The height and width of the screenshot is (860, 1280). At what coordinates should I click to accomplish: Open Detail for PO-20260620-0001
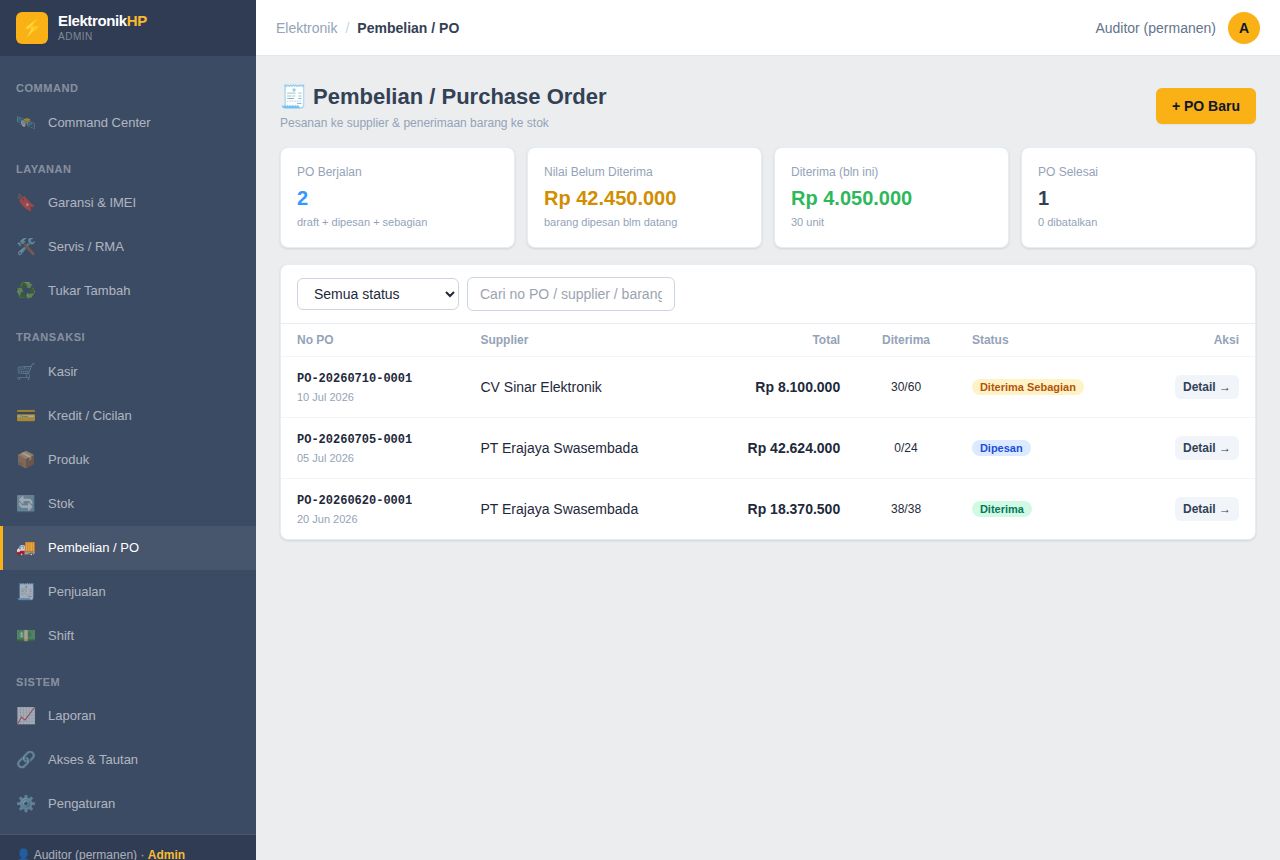[1207, 509]
